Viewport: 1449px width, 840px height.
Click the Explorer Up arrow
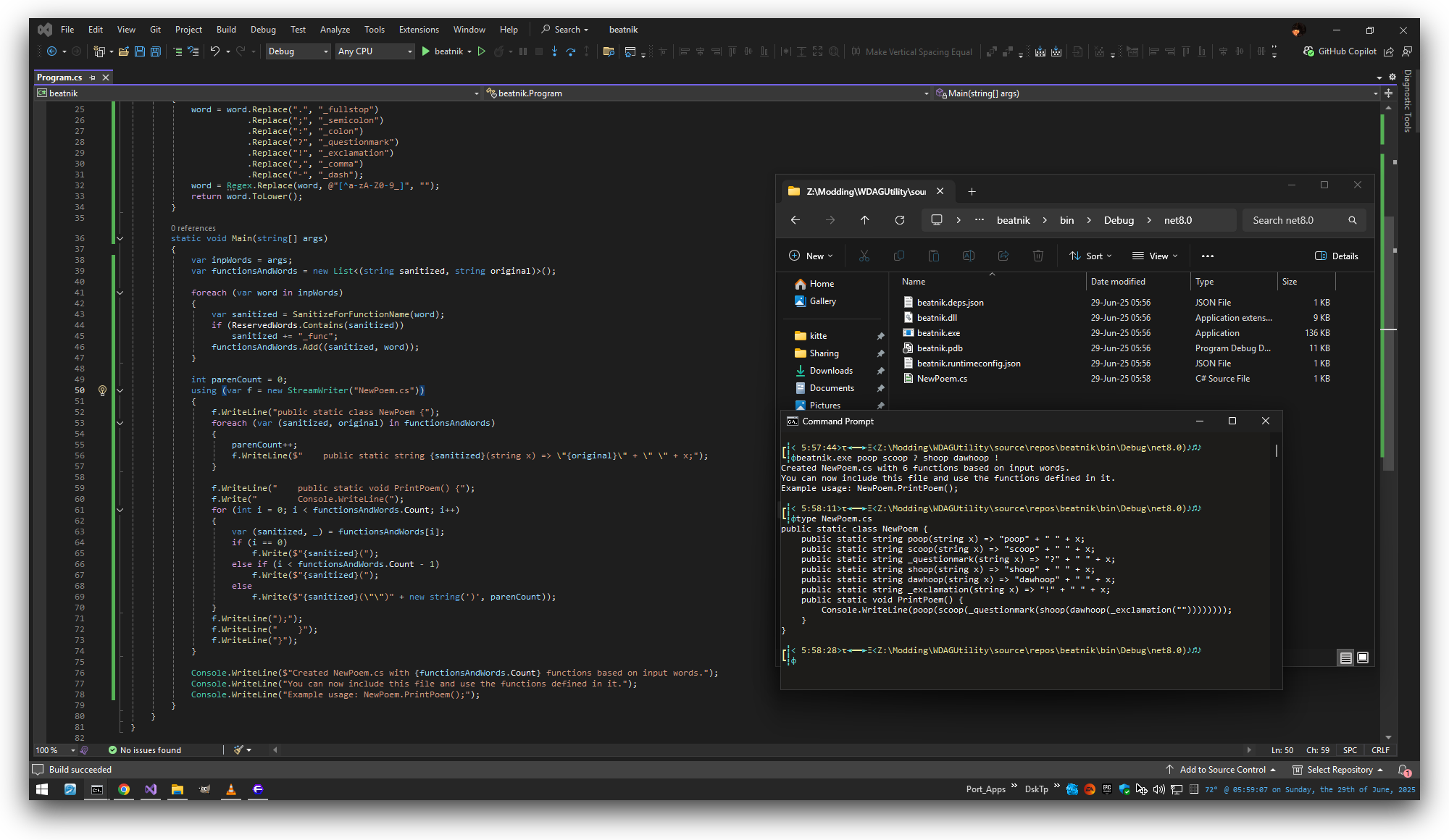click(864, 220)
